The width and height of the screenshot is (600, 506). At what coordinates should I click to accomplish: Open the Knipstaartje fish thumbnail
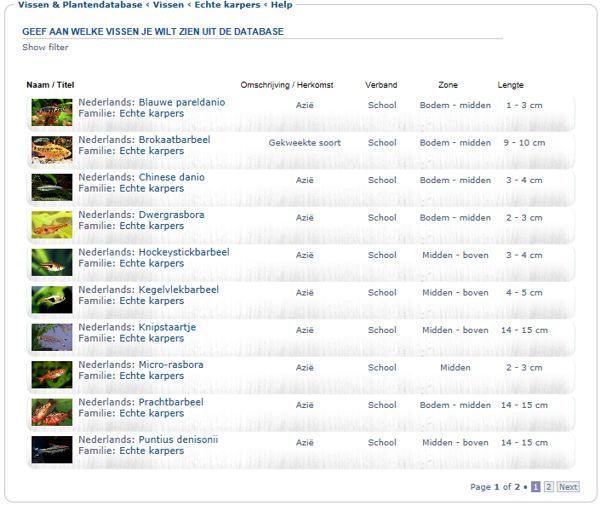point(52,338)
